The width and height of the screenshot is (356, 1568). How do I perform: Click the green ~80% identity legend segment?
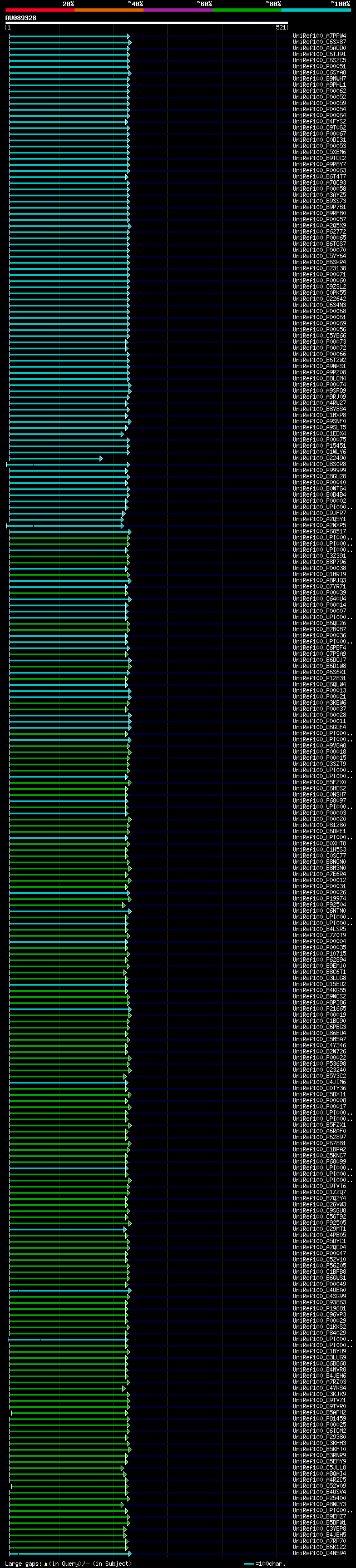coord(247,10)
